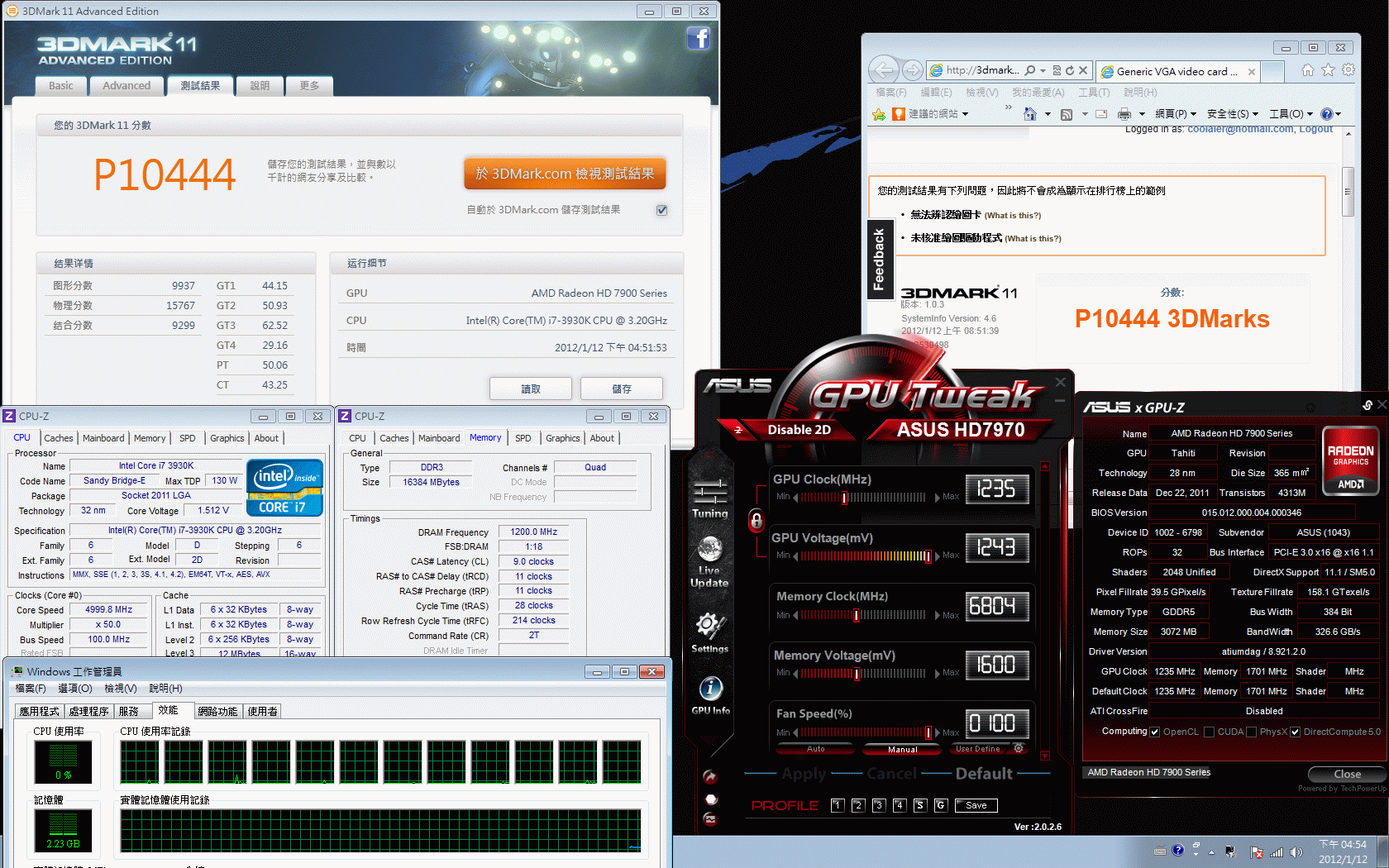Open Internet Explorer tools gear icon
1389x868 pixels.
click(x=1348, y=70)
